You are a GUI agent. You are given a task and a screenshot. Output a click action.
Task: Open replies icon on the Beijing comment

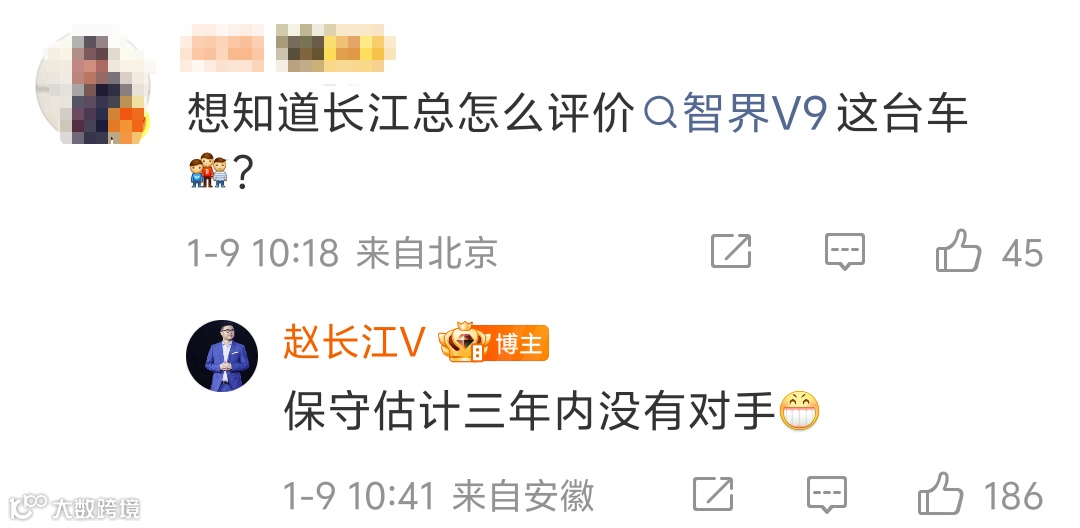[x=844, y=251]
